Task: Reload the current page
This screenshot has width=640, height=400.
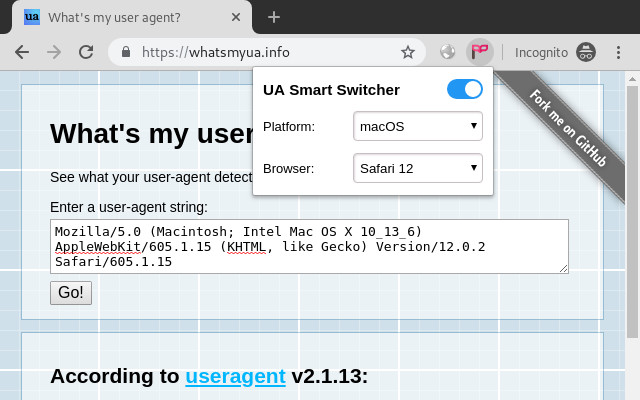Action: point(86,52)
